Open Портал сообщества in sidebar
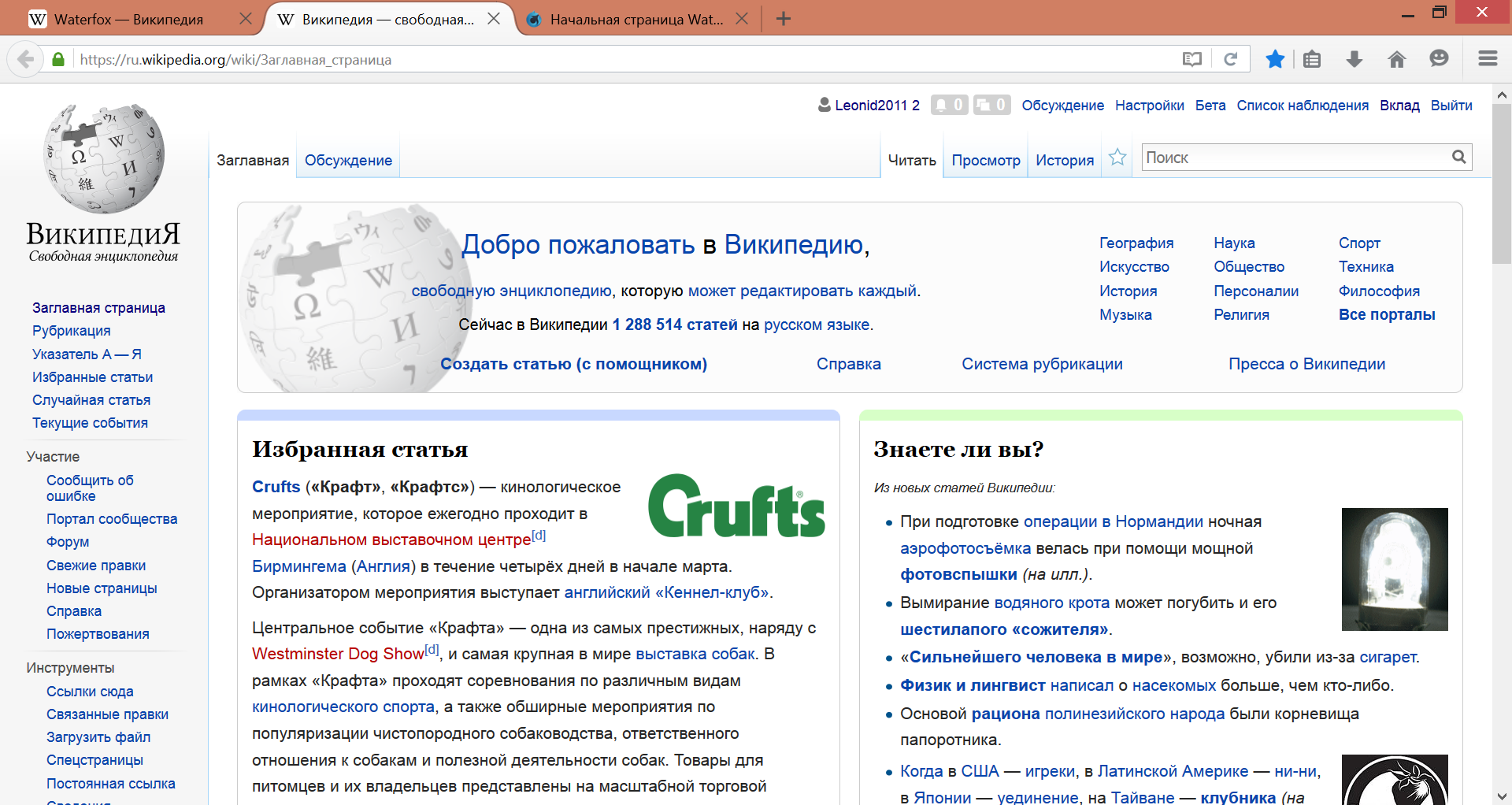This screenshot has height=805, width=1512. pos(112,519)
